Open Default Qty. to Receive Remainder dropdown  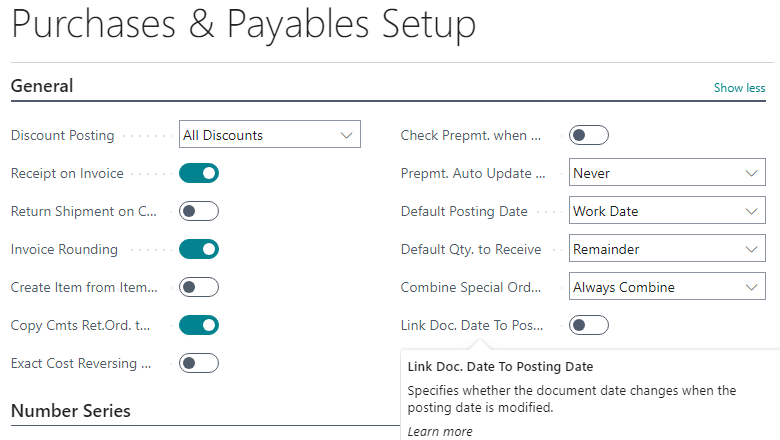click(667, 249)
